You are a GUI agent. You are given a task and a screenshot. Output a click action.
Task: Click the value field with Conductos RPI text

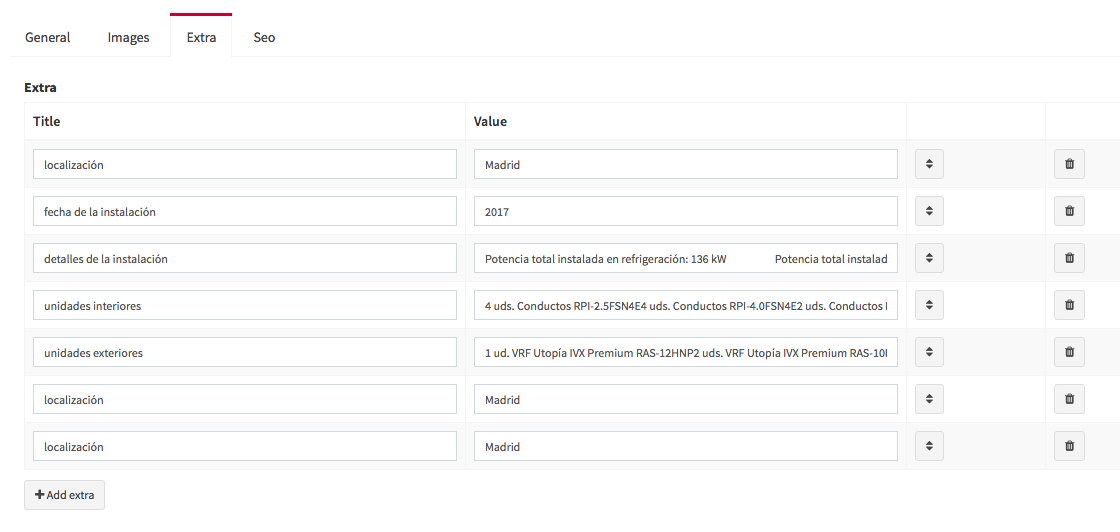click(x=685, y=305)
